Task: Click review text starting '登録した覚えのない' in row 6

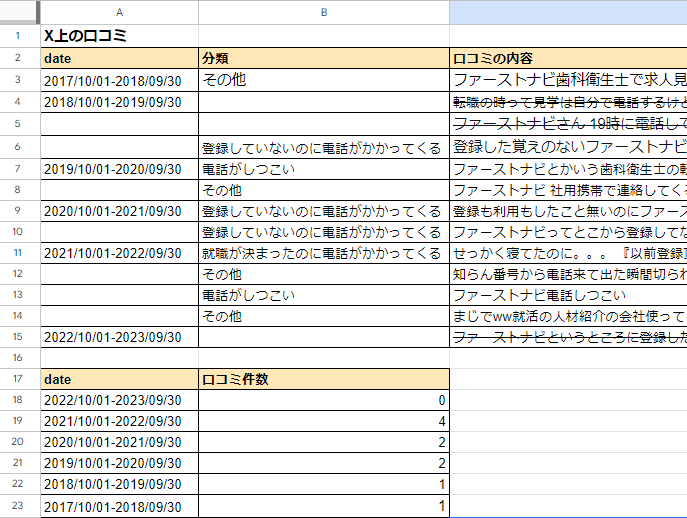Action: pos(568,147)
